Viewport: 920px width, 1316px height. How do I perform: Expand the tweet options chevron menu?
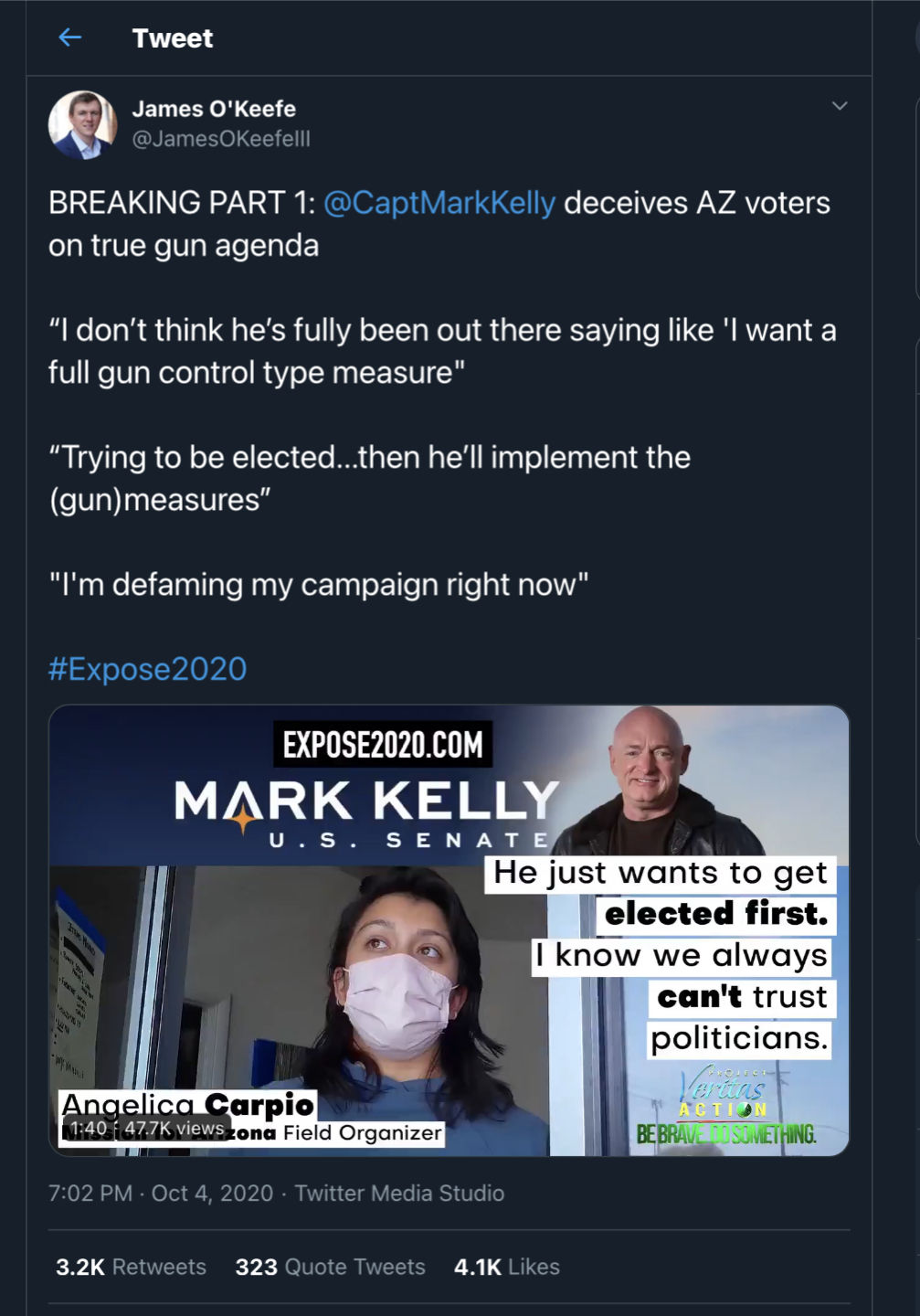point(840,106)
